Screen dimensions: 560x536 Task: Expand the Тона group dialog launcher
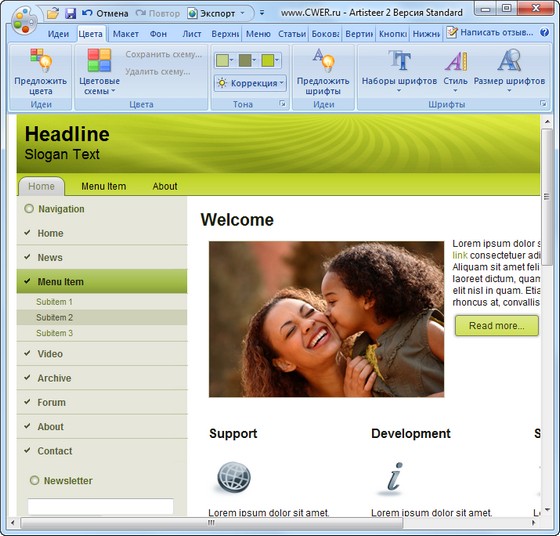[282, 104]
